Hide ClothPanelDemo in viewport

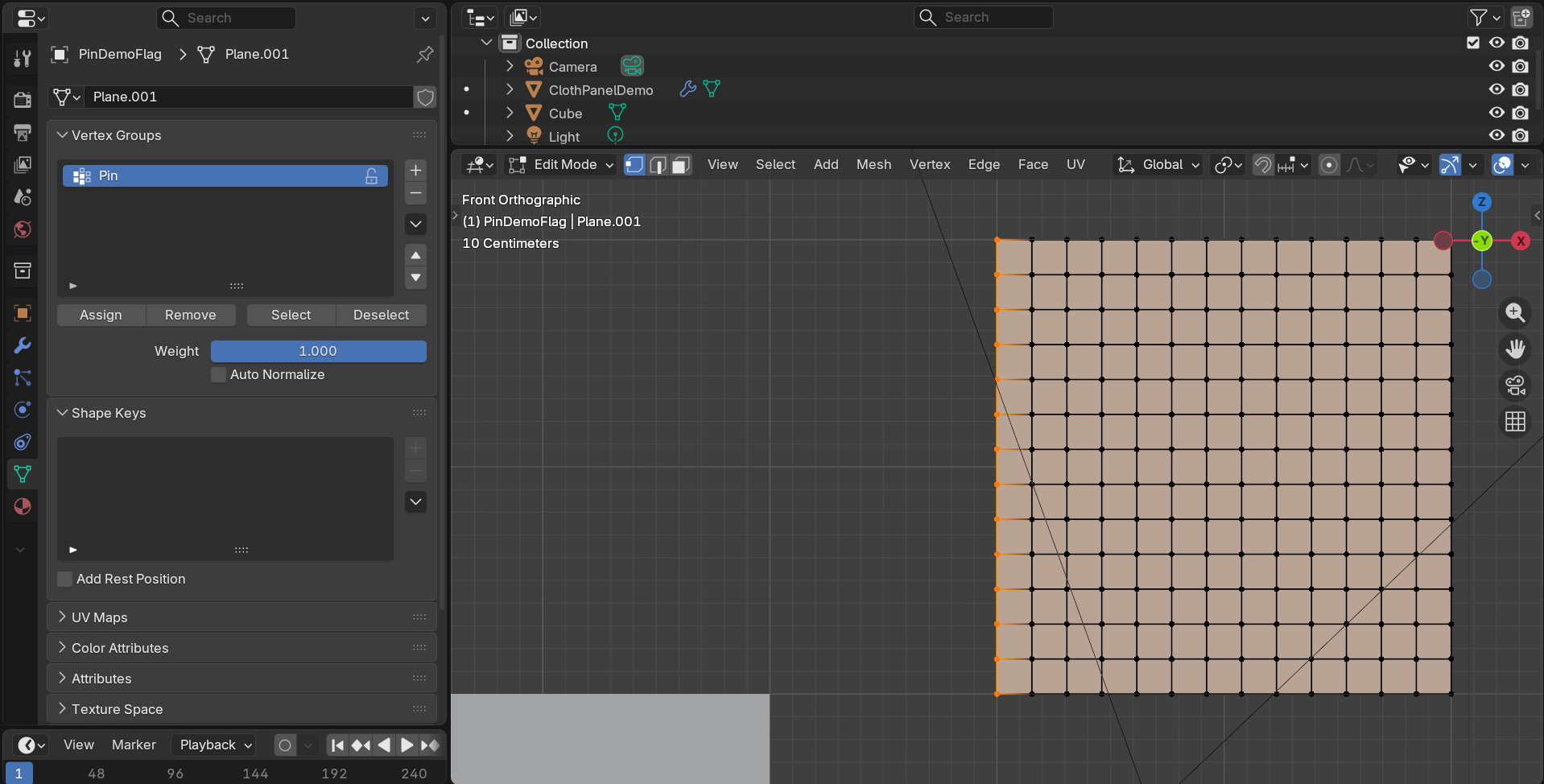click(x=1497, y=89)
